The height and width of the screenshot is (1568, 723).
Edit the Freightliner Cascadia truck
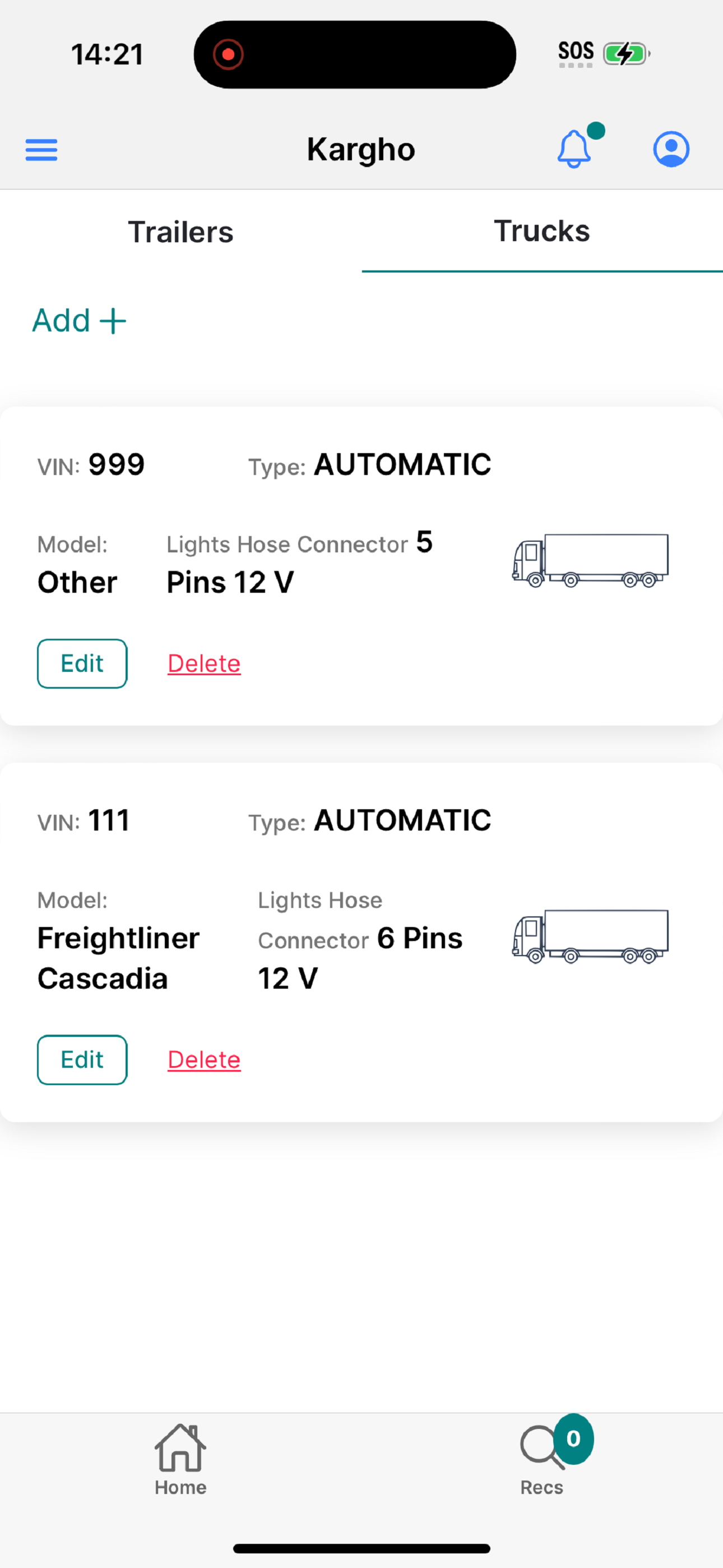point(82,1060)
